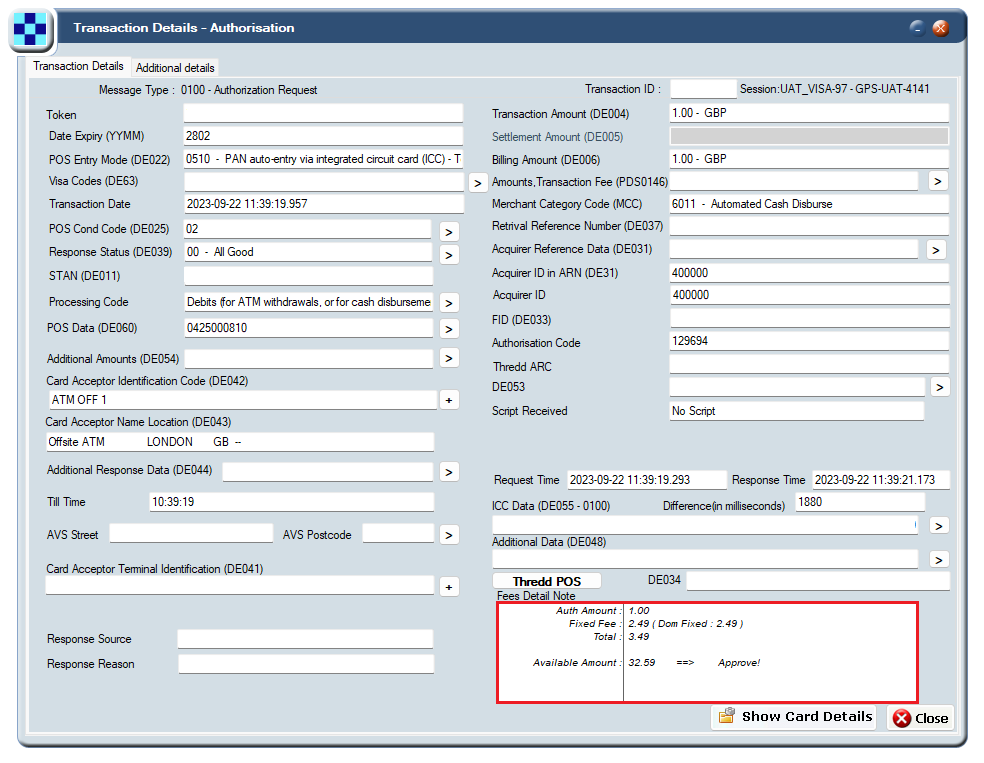This screenshot has height=763, width=984.
Task: Click the Additional Amounts (DE054) field
Action: pos(309,359)
